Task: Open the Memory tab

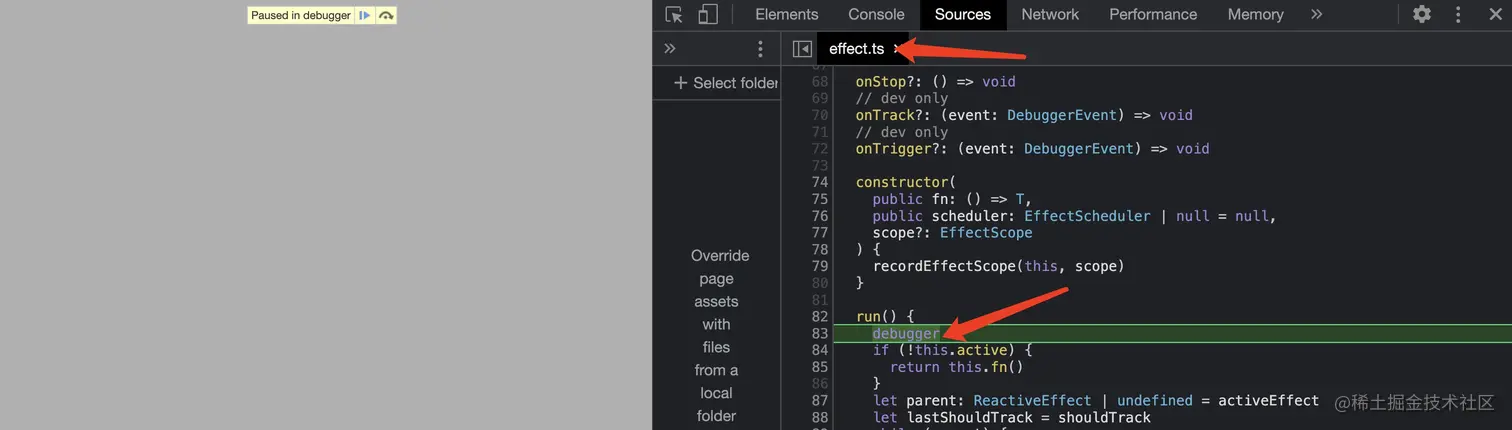Action: 1255,14
